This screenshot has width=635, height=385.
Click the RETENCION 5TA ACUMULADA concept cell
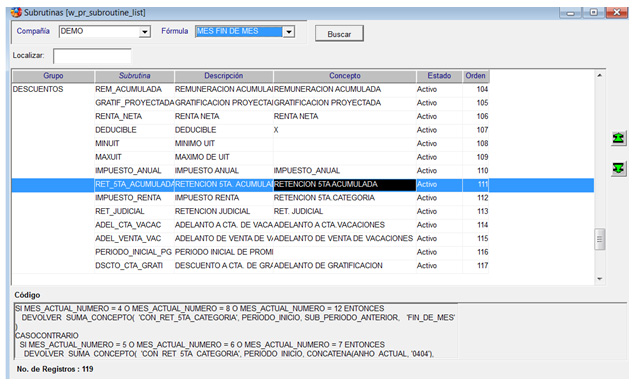pyautogui.click(x=345, y=185)
